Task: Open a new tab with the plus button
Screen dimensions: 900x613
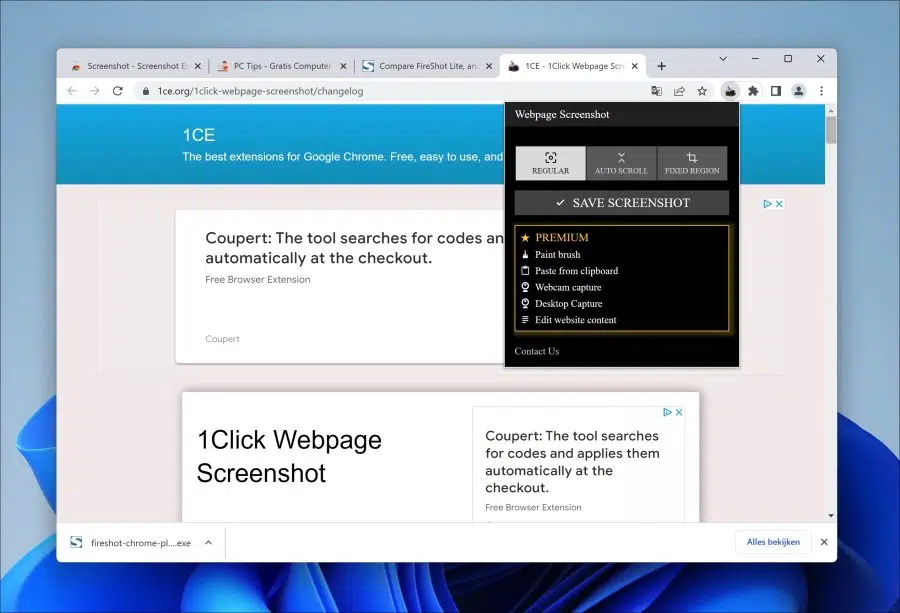Action: 662,66
